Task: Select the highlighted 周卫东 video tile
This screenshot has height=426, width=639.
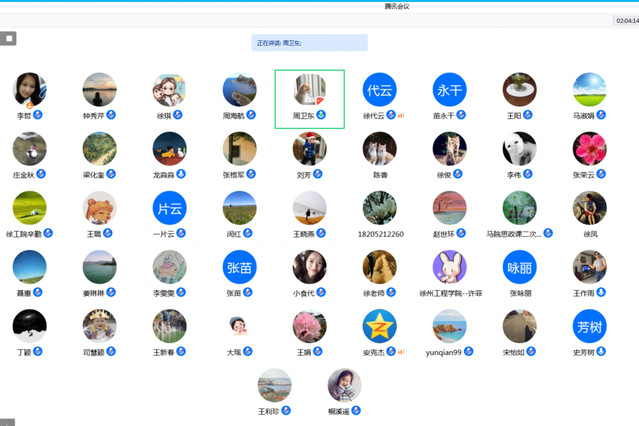Action: point(309,98)
